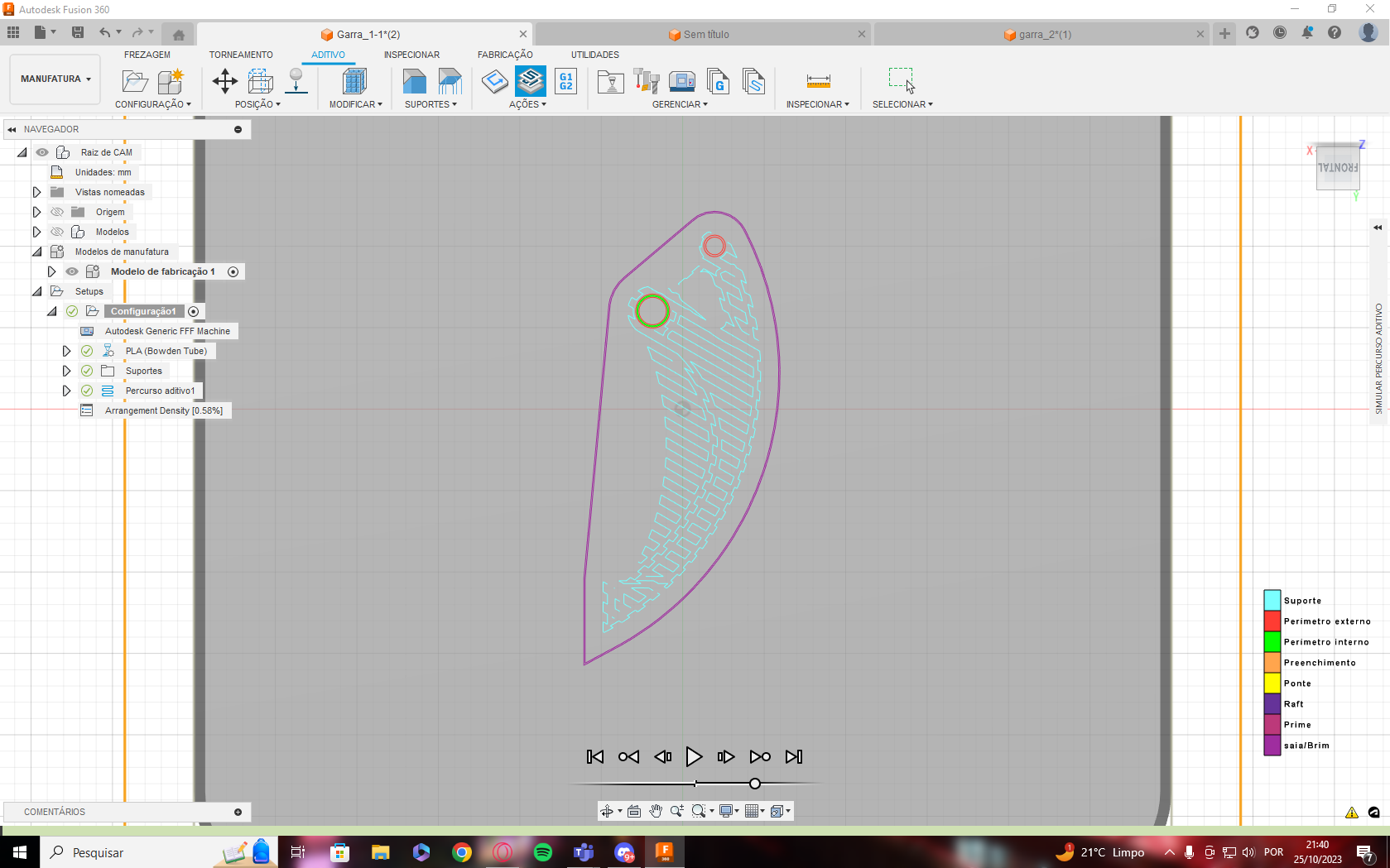Click the selection window icon
This screenshot has height=868, width=1390.
click(x=902, y=80)
